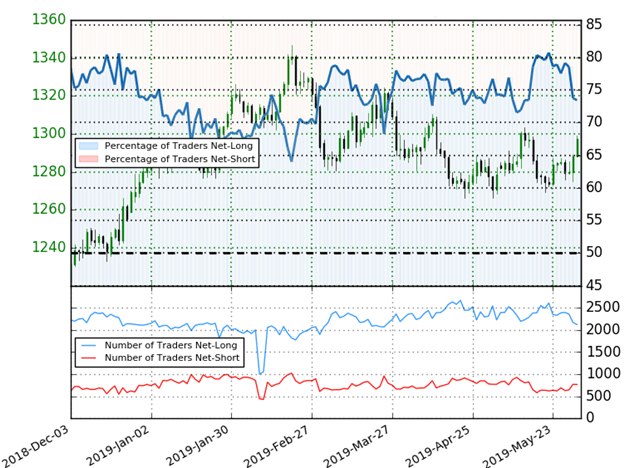Click the pink Net-Short percentage swatch
624x468 pixels.
(88, 159)
